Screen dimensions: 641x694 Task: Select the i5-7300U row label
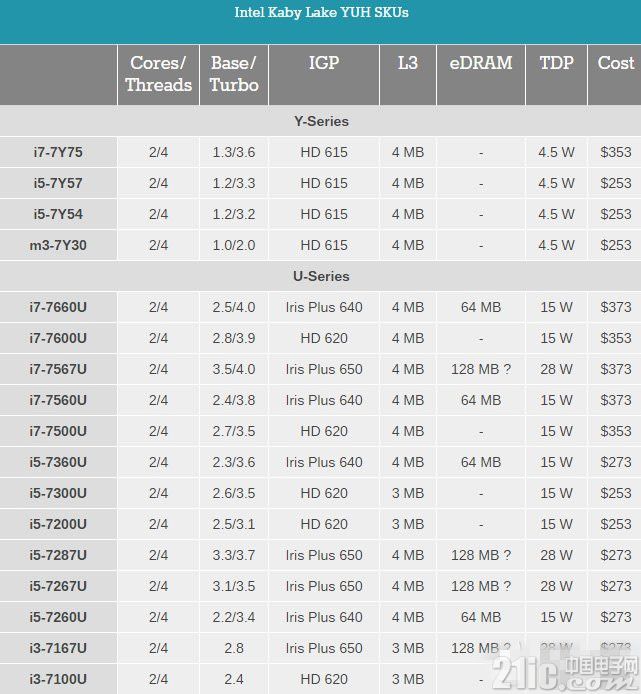[x=58, y=493]
